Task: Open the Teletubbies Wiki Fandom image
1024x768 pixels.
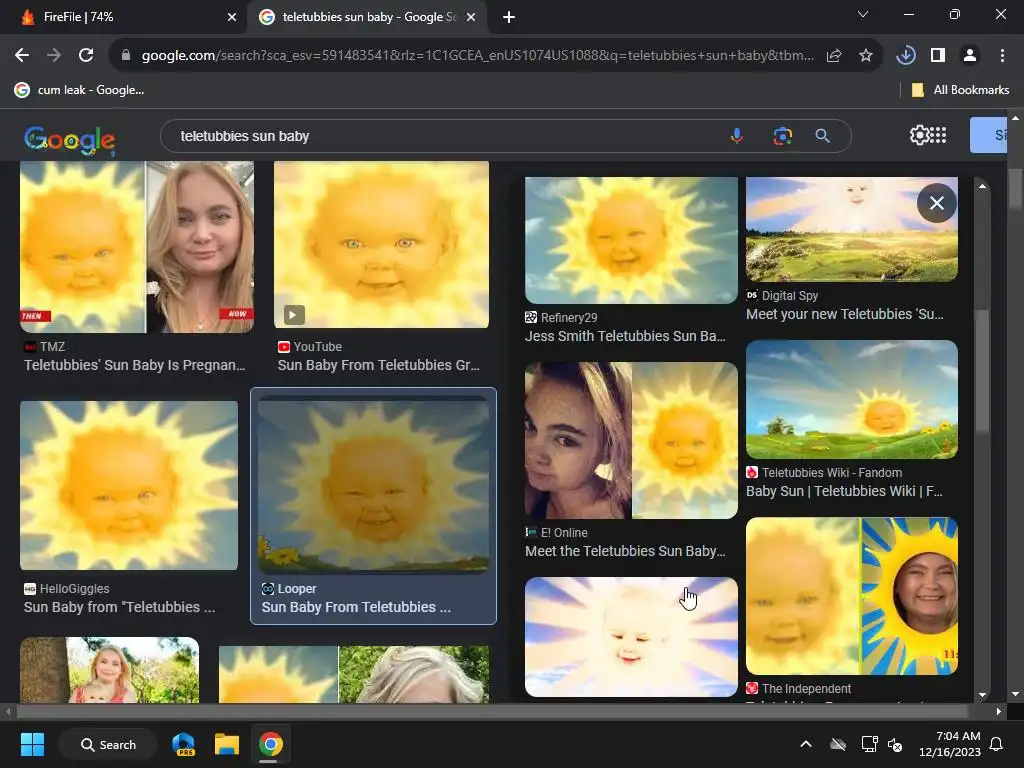Action: coord(852,400)
